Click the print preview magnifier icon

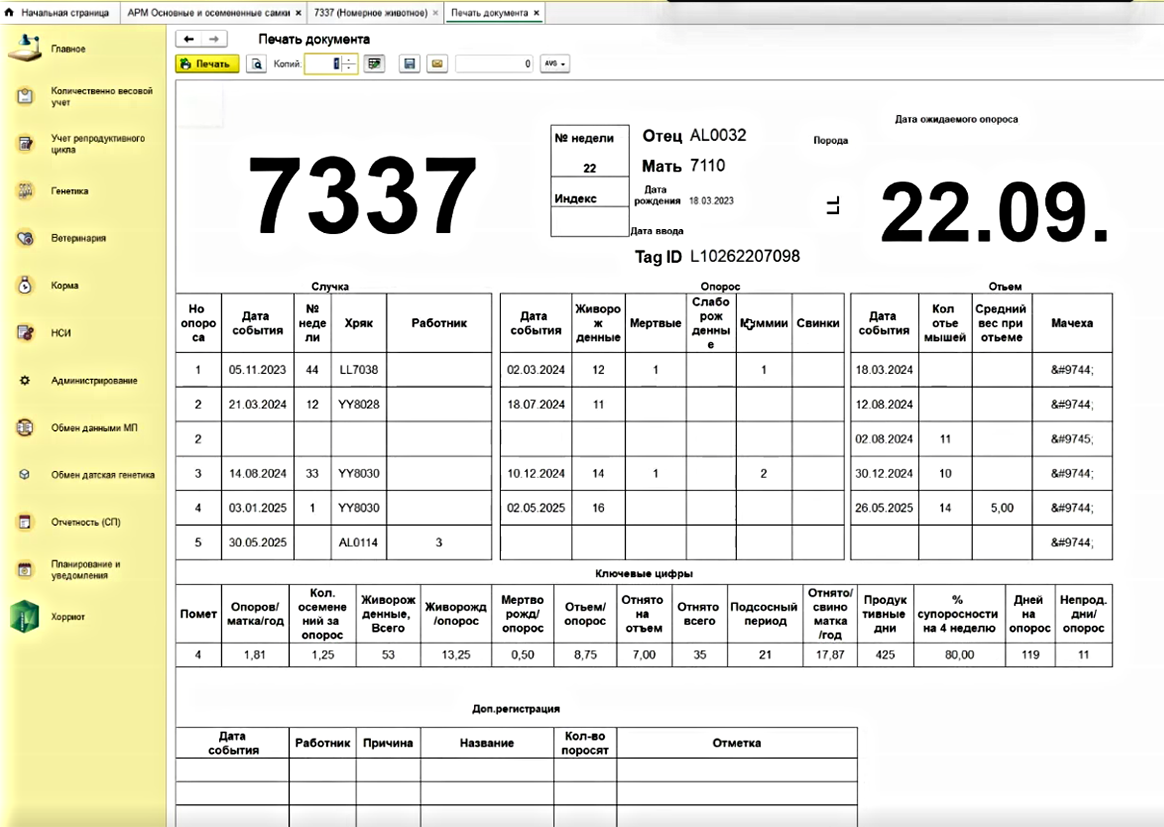(257, 64)
